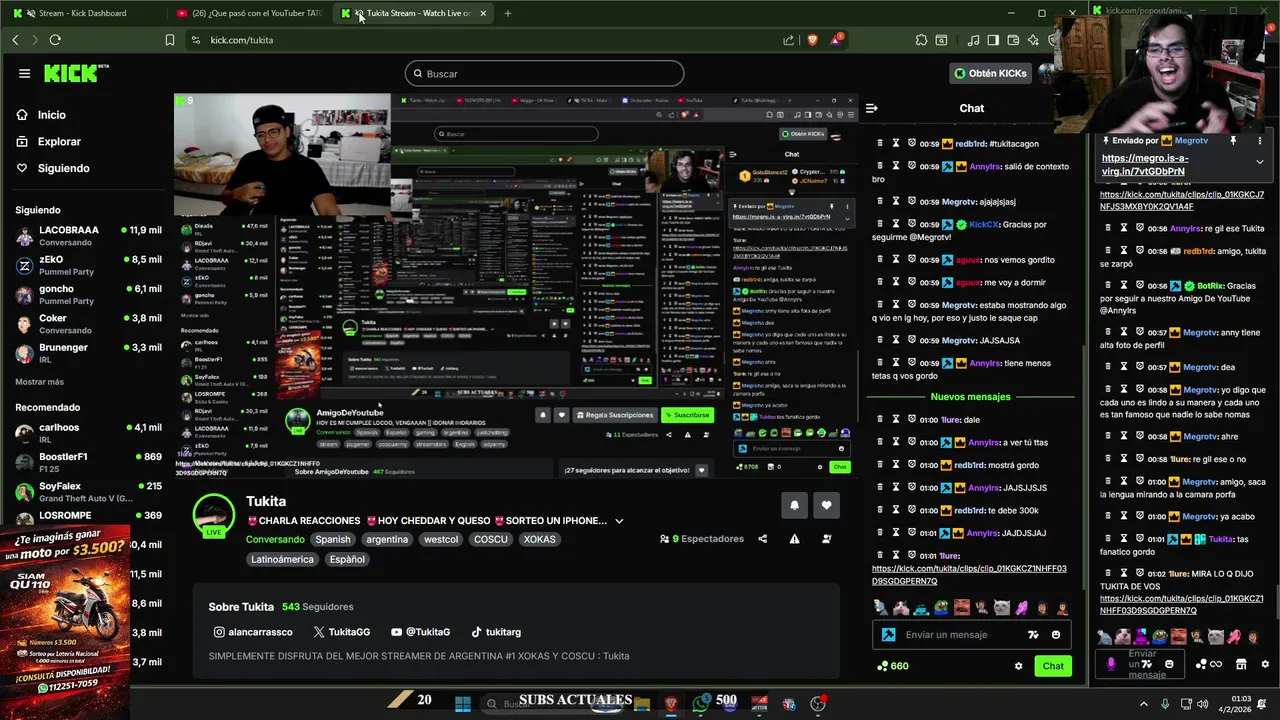Open Coker channel in sidebar
This screenshot has height=720, width=1280.
click(88, 324)
